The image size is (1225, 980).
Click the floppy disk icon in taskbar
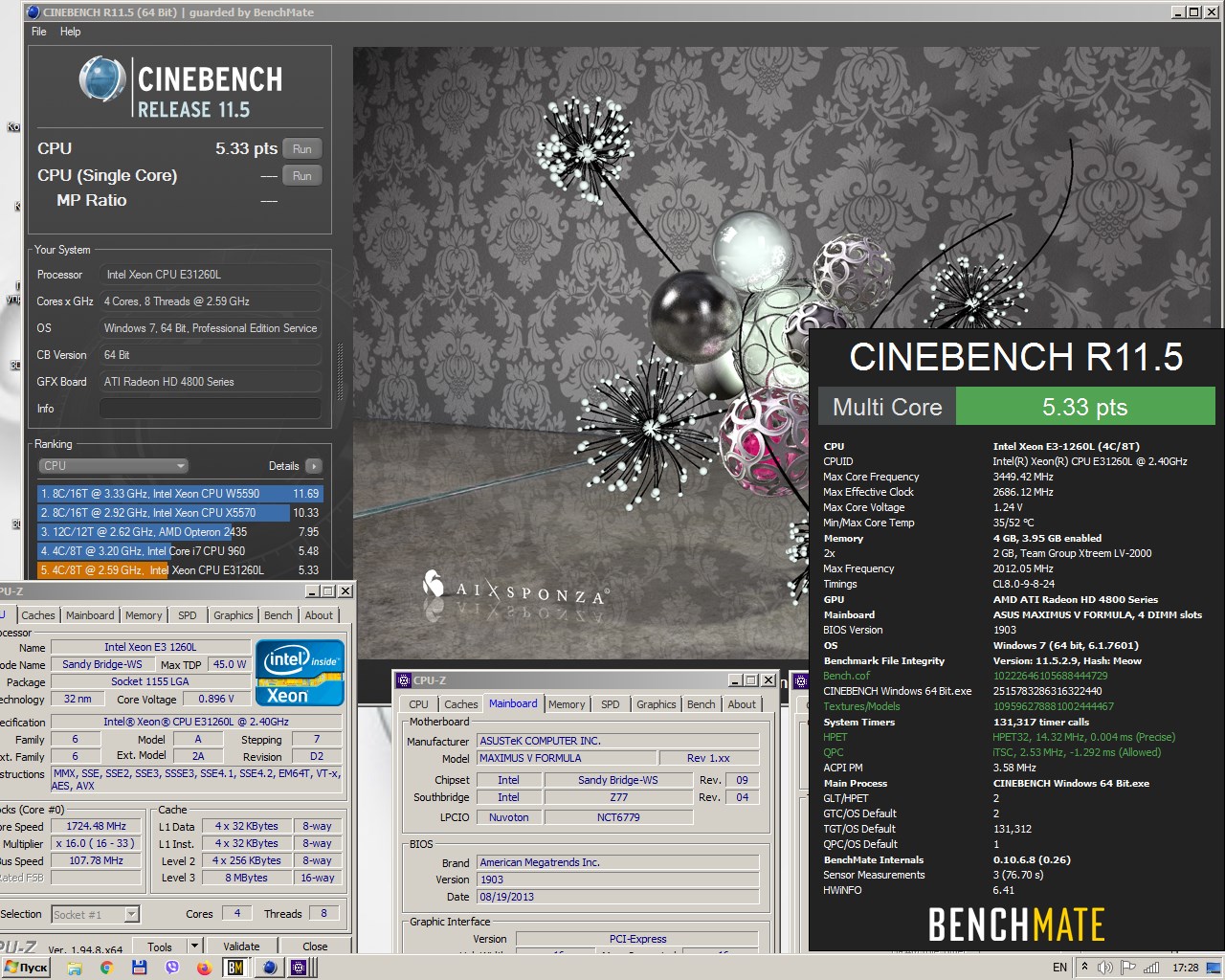pyautogui.click(x=139, y=968)
